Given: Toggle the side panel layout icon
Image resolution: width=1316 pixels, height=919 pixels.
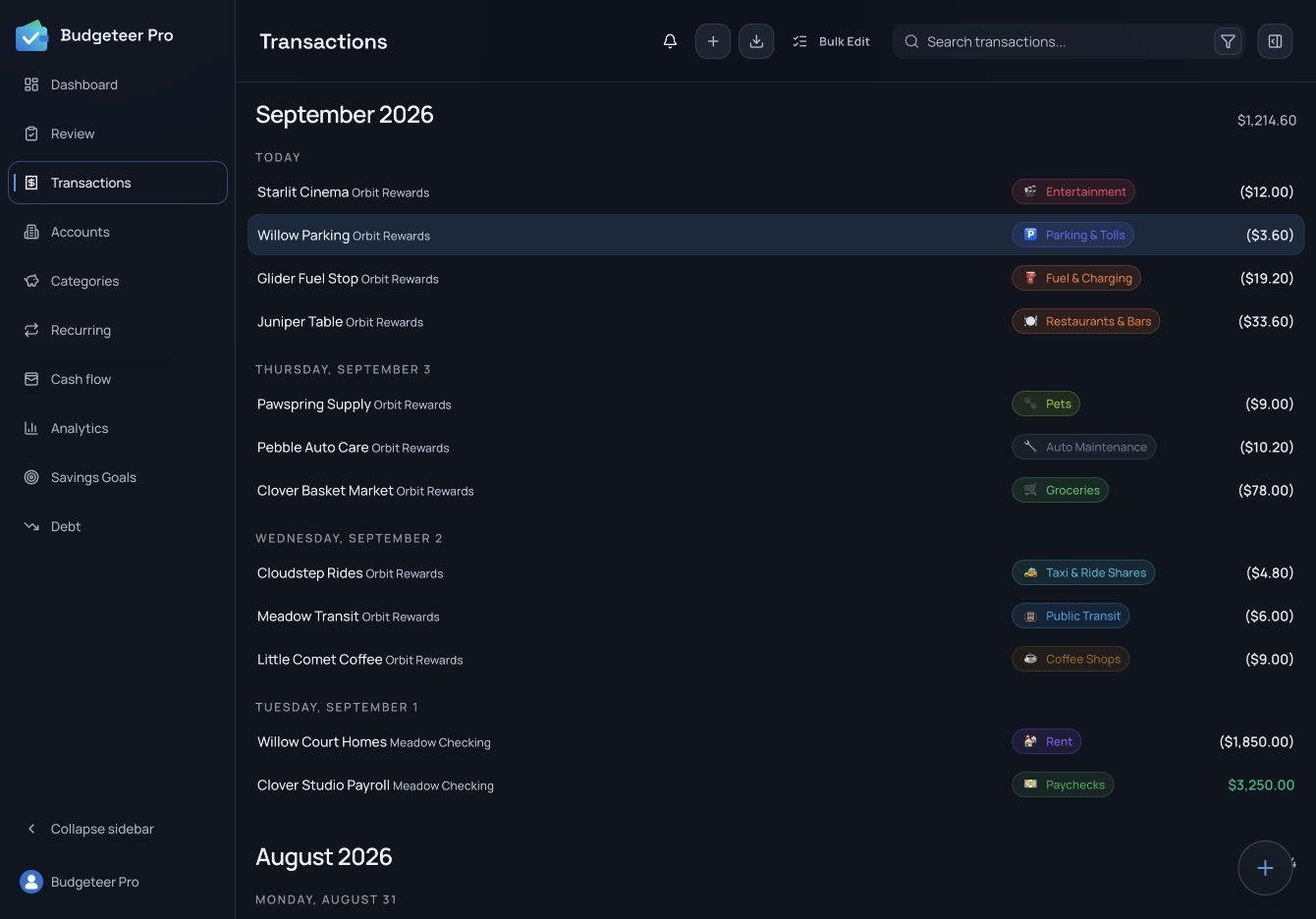Looking at the screenshot, I should [x=1275, y=41].
